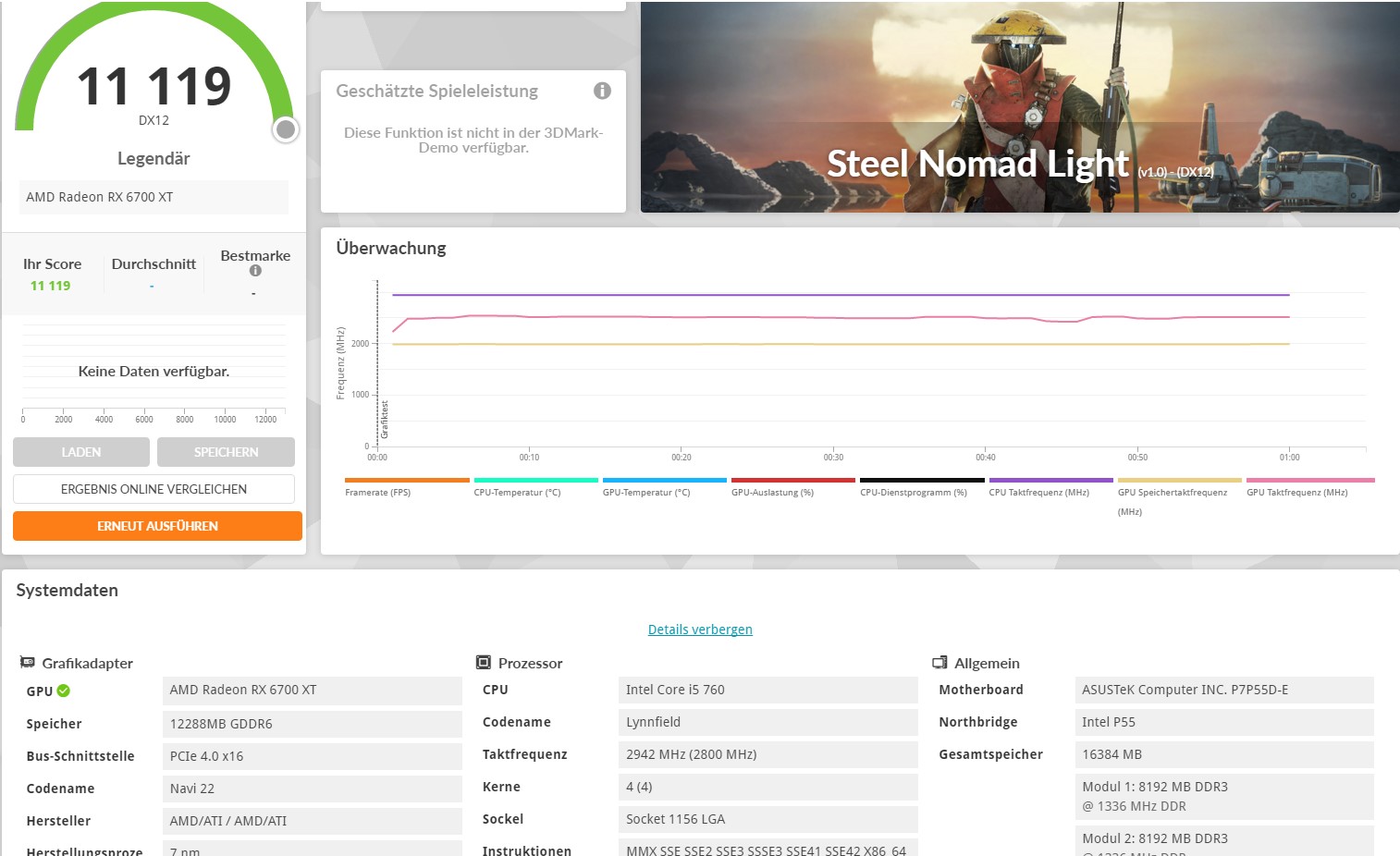The height and width of the screenshot is (856, 1400).
Task: Click the Prozessor chip icon
Action: point(483,663)
